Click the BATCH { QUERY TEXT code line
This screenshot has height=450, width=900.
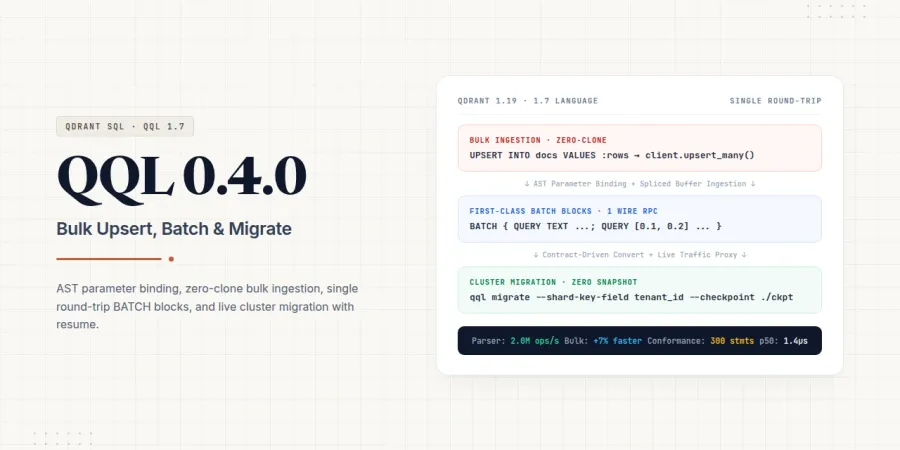pos(595,227)
